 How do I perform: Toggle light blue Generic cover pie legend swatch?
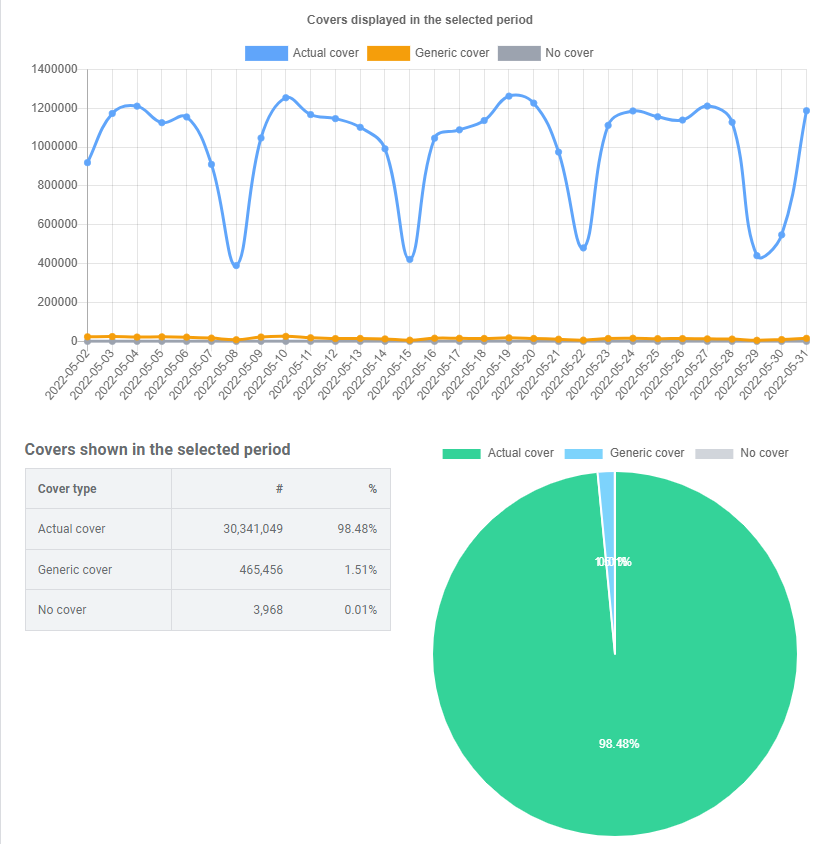pyautogui.click(x=583, y=453)
